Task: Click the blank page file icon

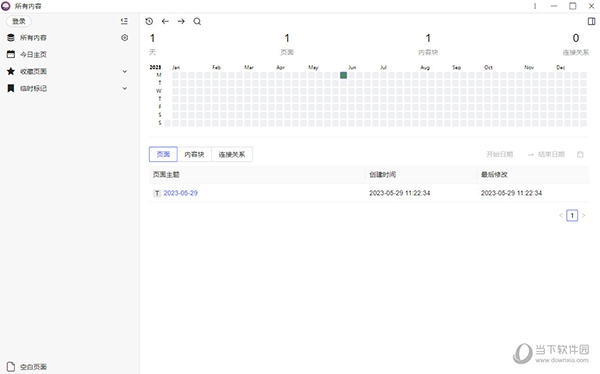Action: (11, 366)
